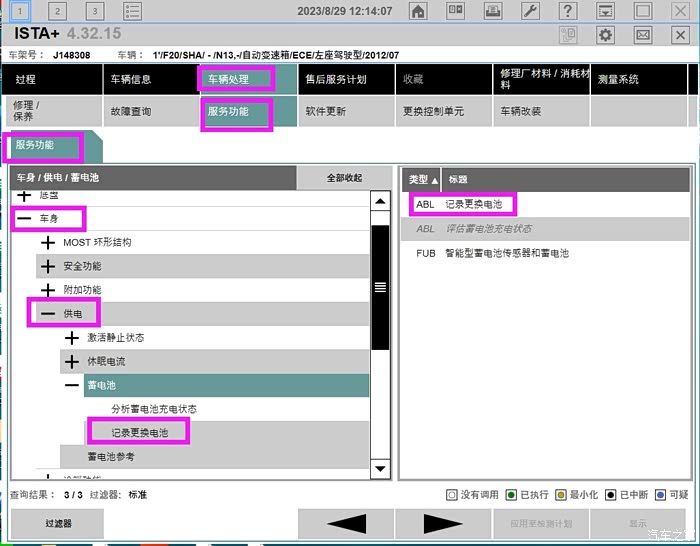The height and width of the screenshot is (546, 700).
Task: Click the operations list icon beside tab 3
Action: pos(132,11)
